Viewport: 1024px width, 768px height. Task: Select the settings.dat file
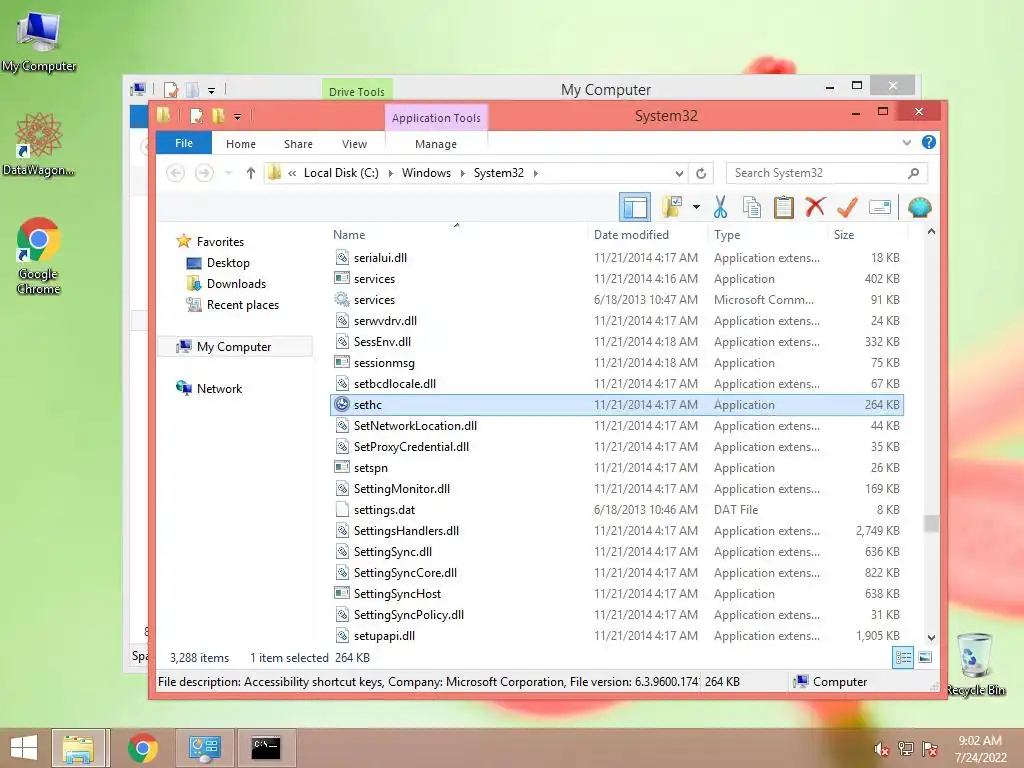tap(616, 509)
